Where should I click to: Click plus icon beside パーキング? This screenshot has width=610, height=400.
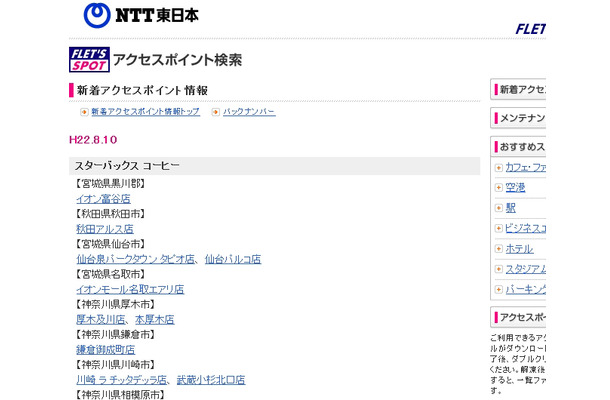point(498,289)
